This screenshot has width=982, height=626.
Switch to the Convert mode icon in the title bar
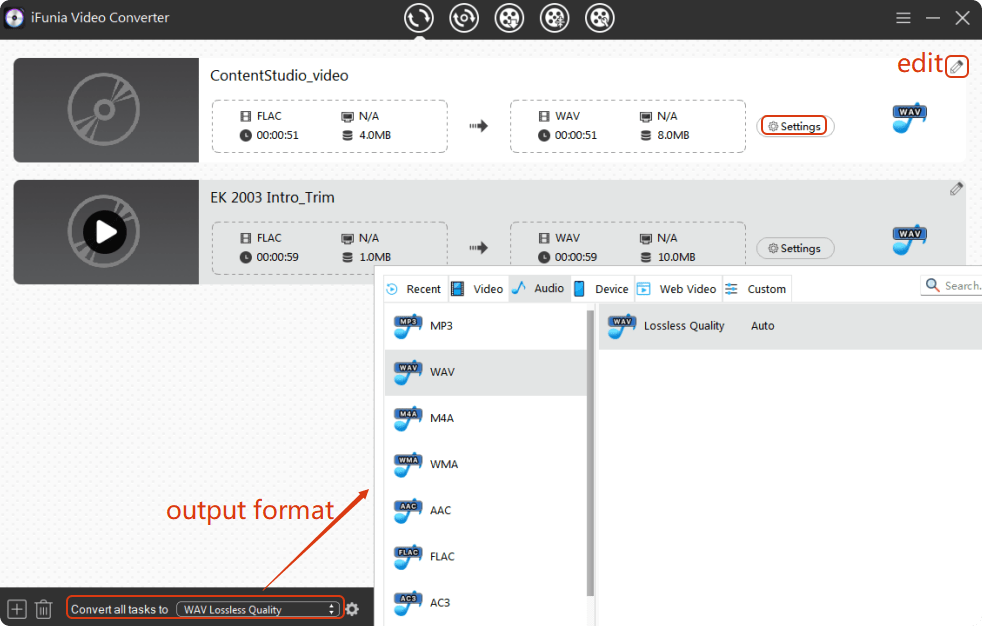[418, 17]
